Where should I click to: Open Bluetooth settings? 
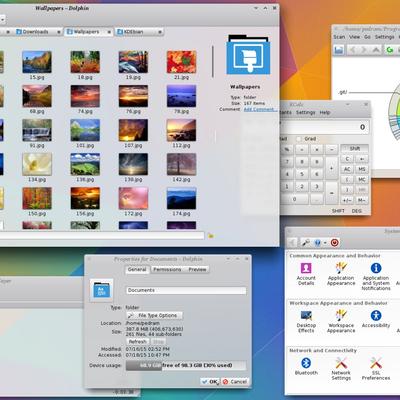[306, 366]
